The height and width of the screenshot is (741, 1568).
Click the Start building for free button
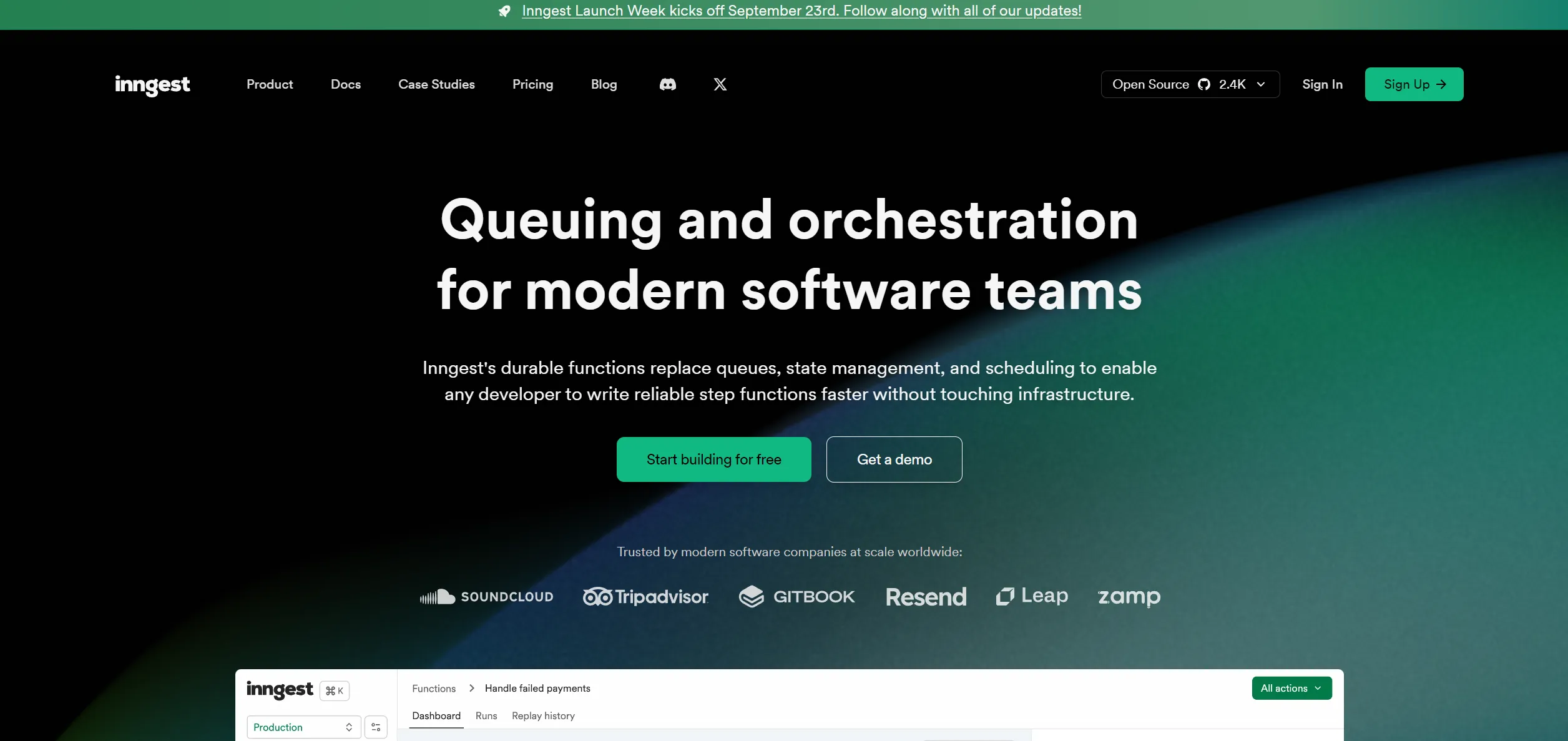pyautogui.click(x=713, y=459)
